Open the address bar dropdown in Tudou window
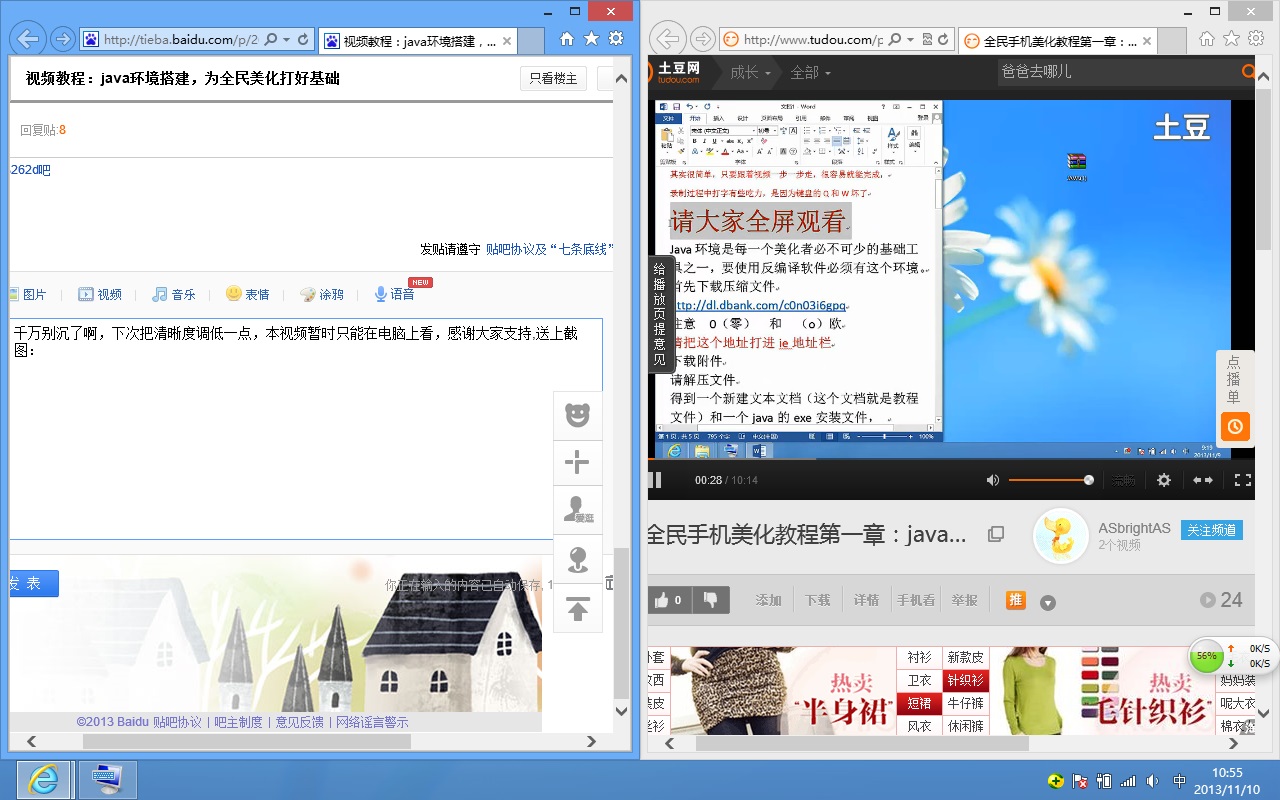 coord(910,40)
